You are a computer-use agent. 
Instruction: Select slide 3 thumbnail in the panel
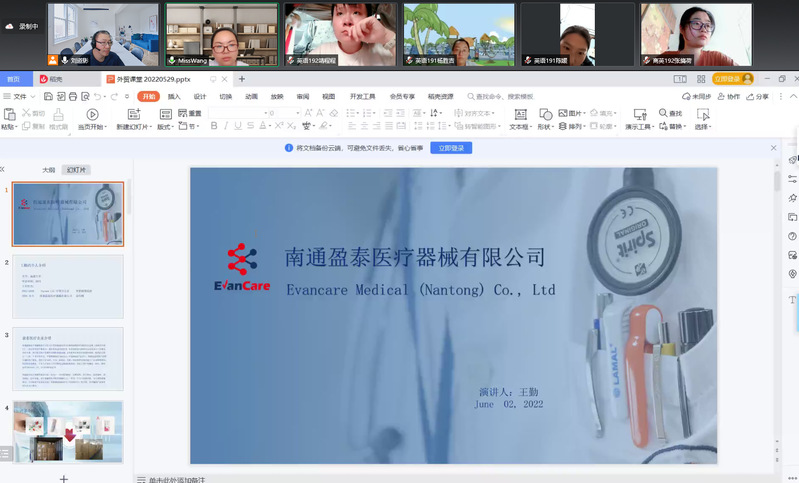pos(68,358)
